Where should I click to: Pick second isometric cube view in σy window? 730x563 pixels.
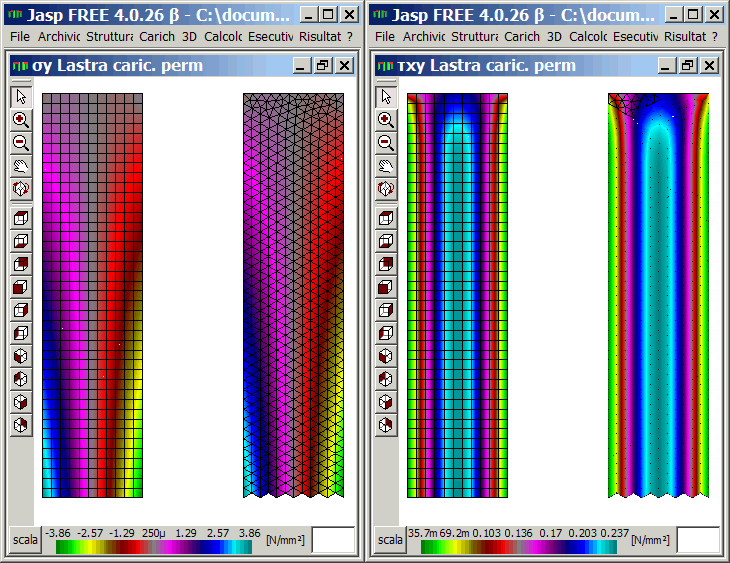tap(21, 379)
